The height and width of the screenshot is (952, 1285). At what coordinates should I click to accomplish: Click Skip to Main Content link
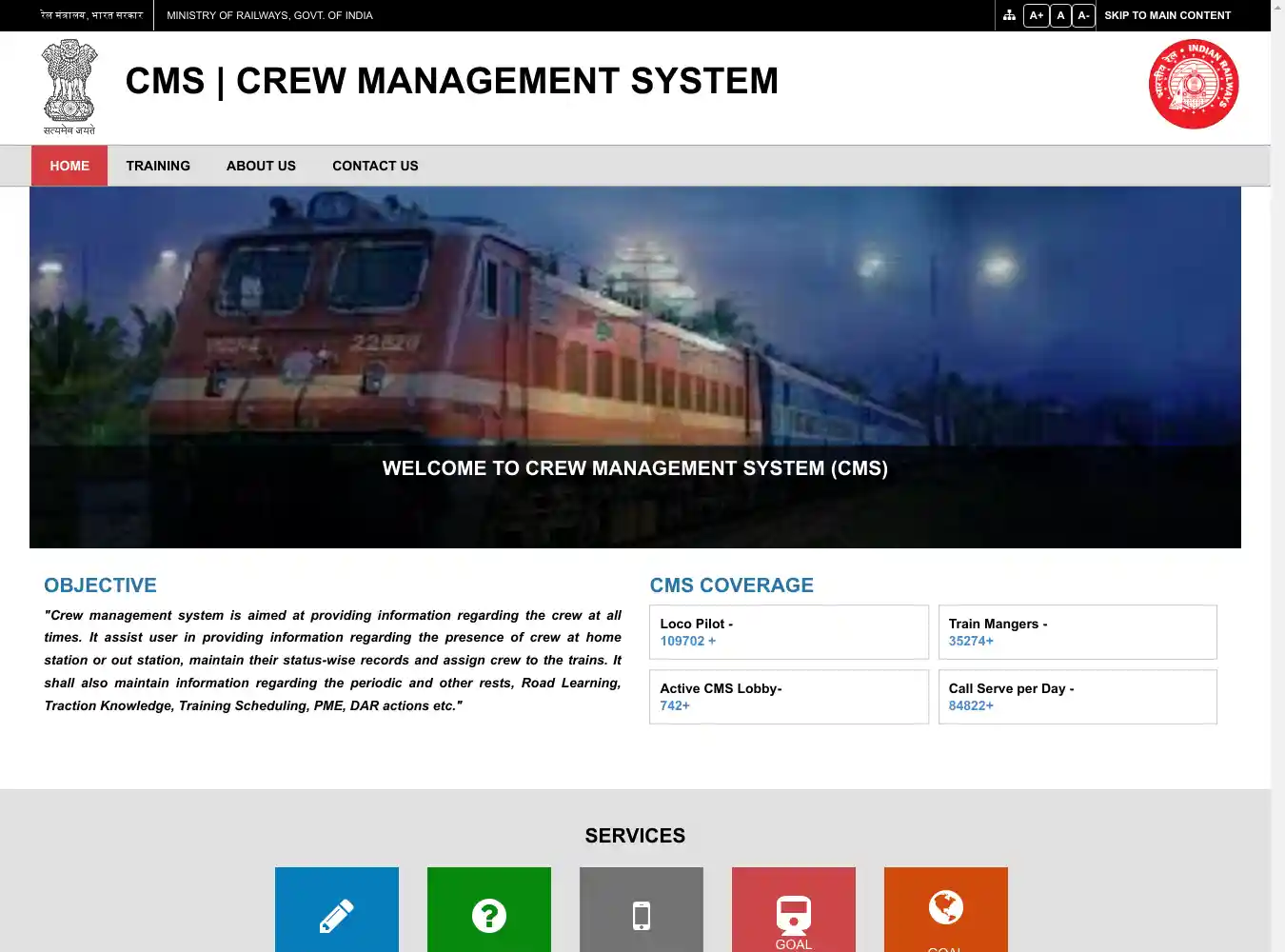click(x=1167, y=15)
